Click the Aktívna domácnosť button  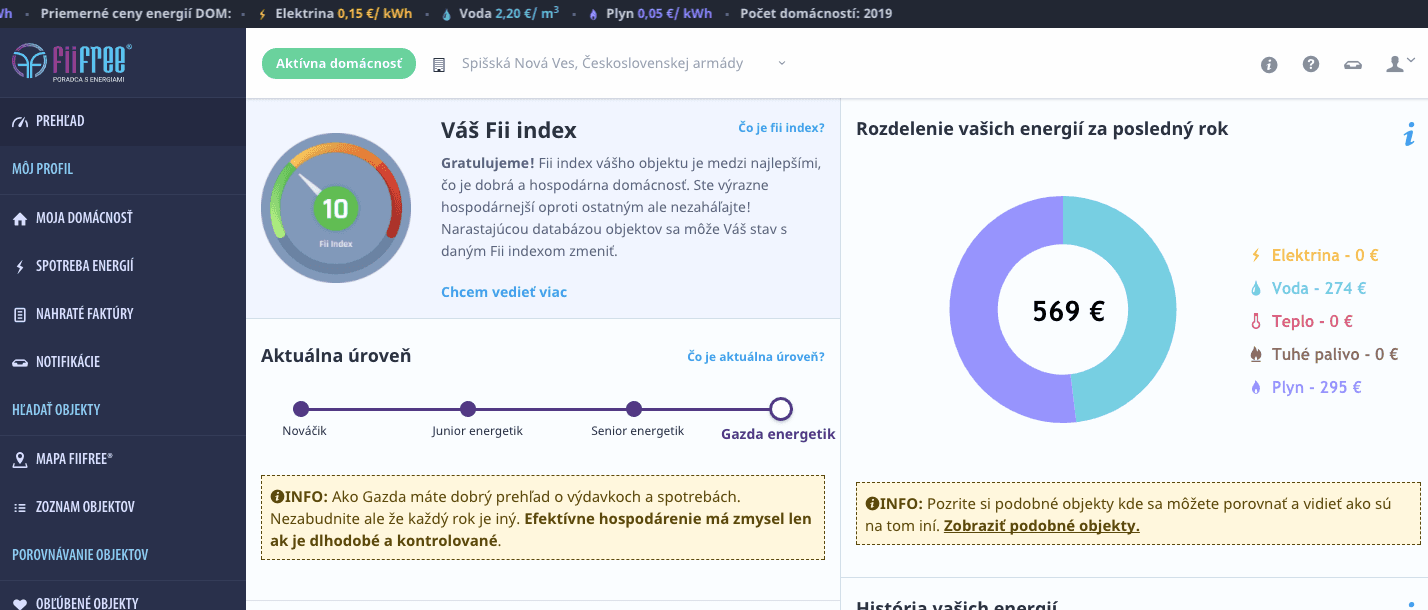click(338, 63)
